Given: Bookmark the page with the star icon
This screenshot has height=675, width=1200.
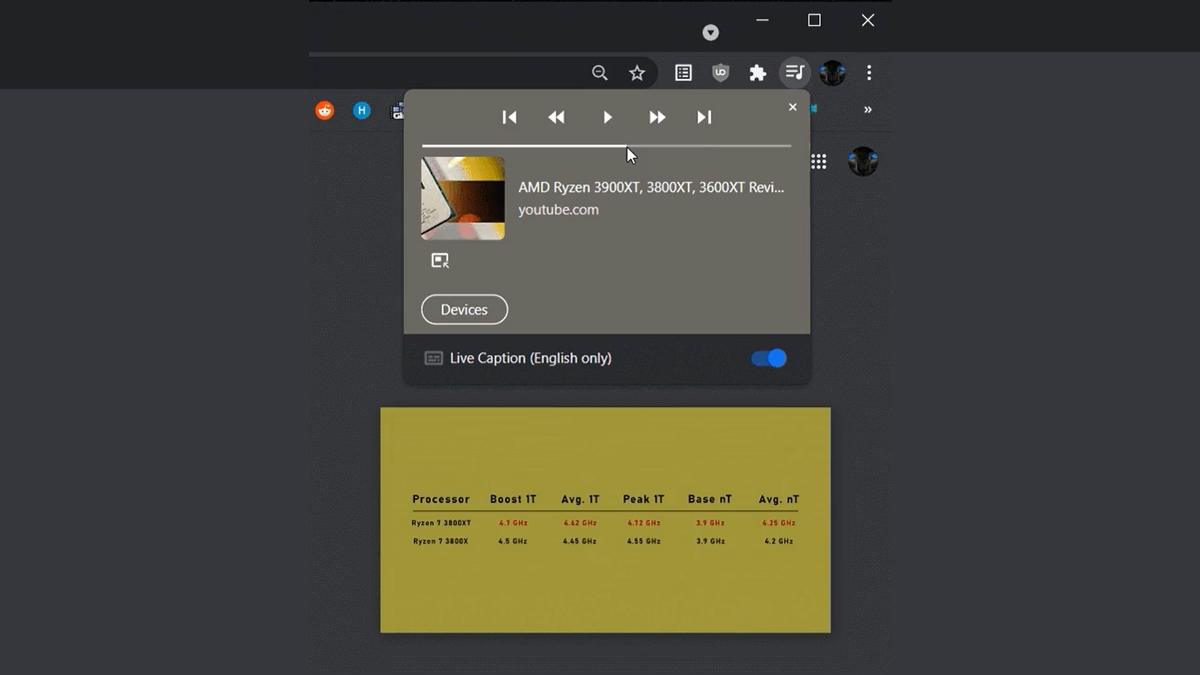Looking at the screenshot, I should pyautogui.click(x=637, y=72).
